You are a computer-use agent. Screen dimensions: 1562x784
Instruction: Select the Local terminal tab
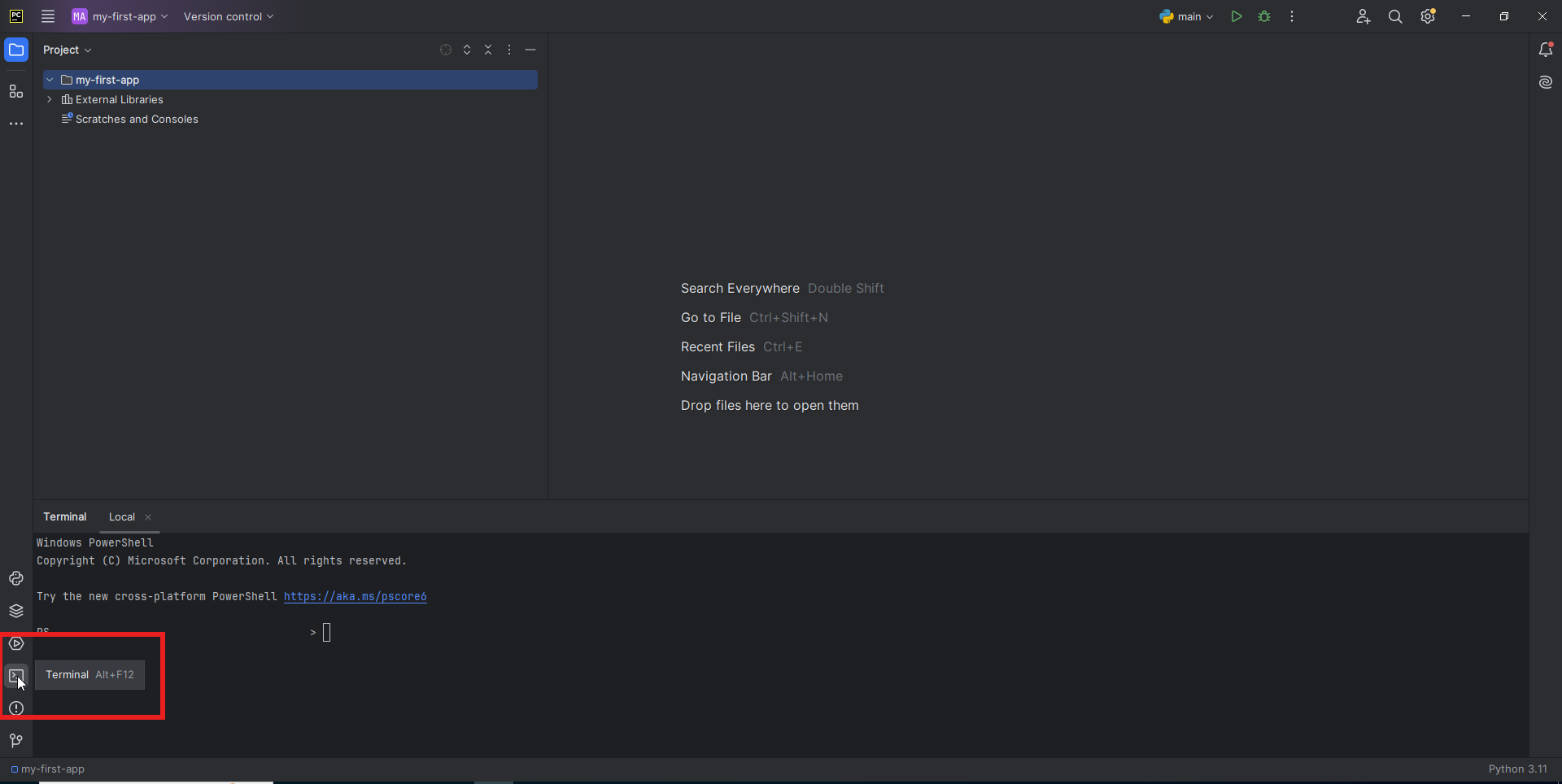pos(122,517)
